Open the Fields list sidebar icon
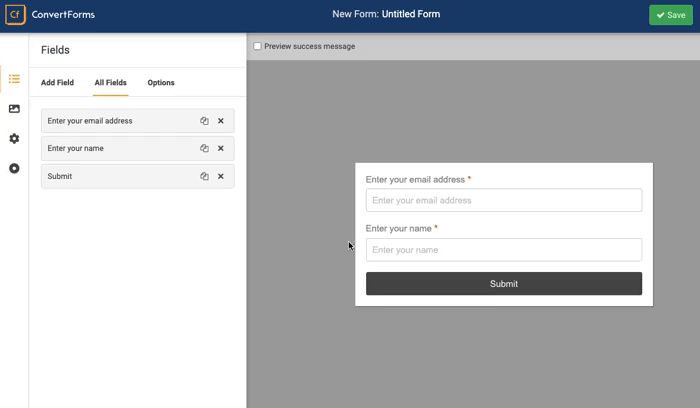Image resolution: width=700 pixels, height=408 pixels. (14, 79)
